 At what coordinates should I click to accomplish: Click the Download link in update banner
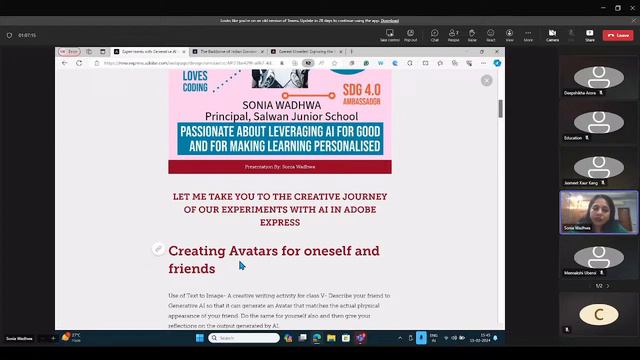pyautogui.click(x=390, y=20)
